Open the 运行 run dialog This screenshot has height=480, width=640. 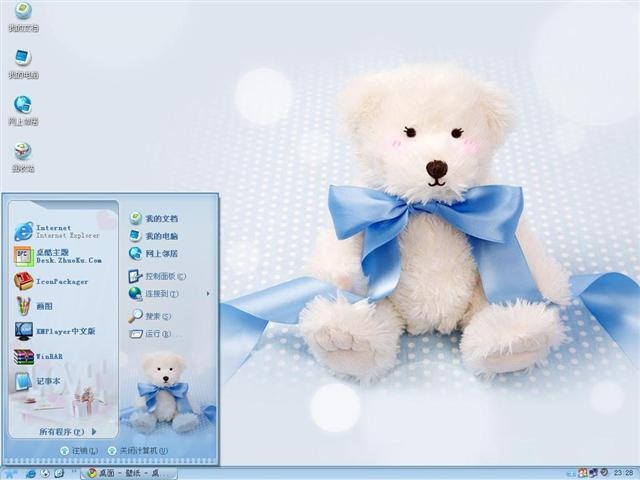point(149,334)
